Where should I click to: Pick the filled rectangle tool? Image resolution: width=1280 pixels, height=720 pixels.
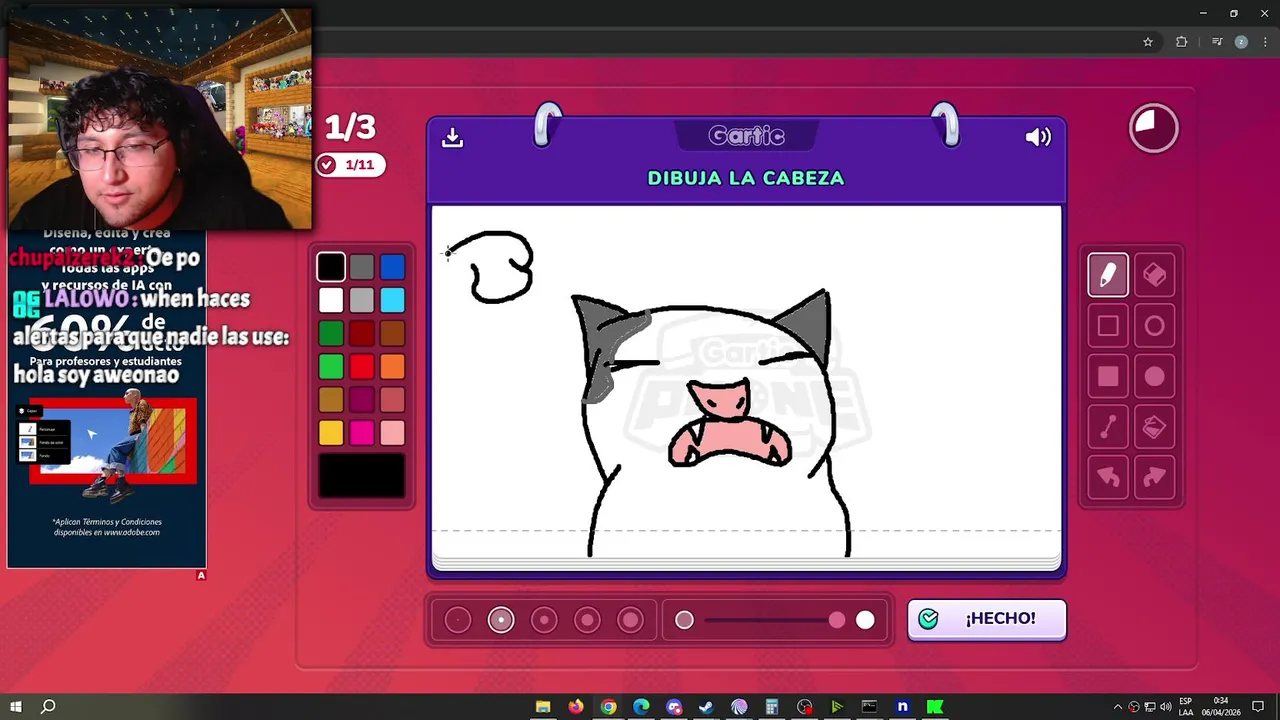pyautogui.click(x=1108, y=377)
